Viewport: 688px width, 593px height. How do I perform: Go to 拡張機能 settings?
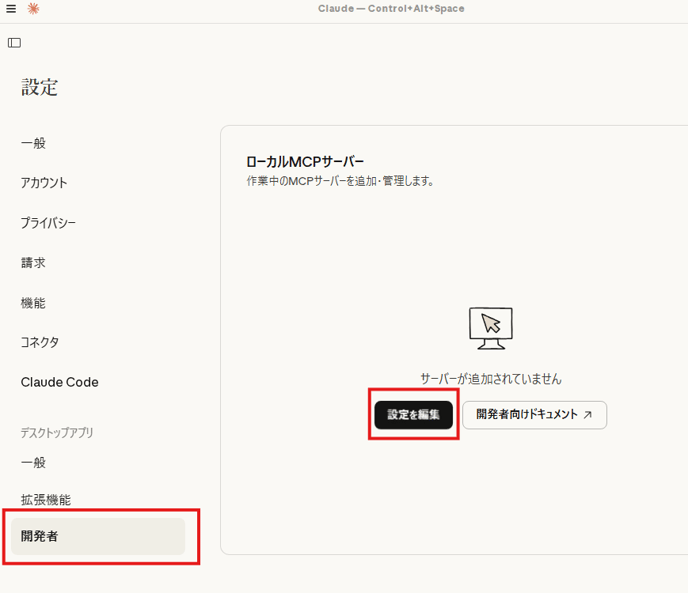pos(46,500)
